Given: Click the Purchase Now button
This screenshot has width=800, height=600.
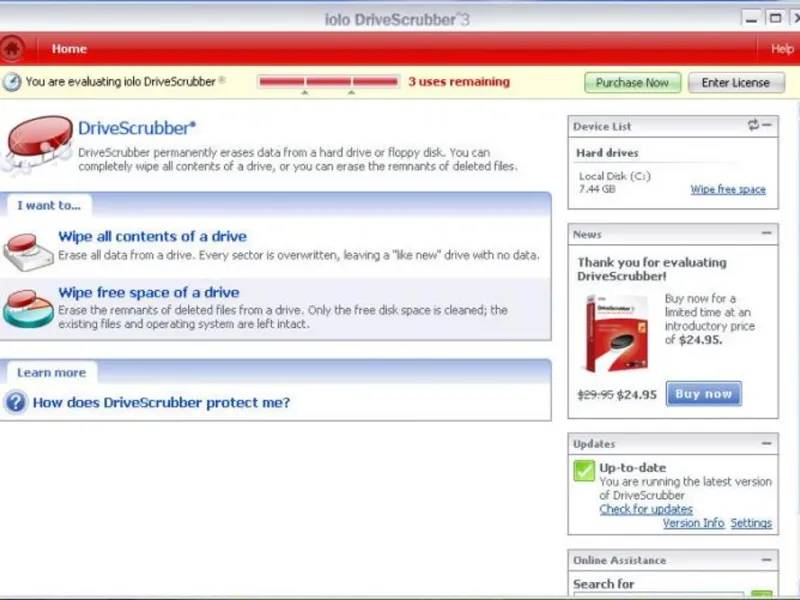Looking at the screenshot, I should [632, 83].
